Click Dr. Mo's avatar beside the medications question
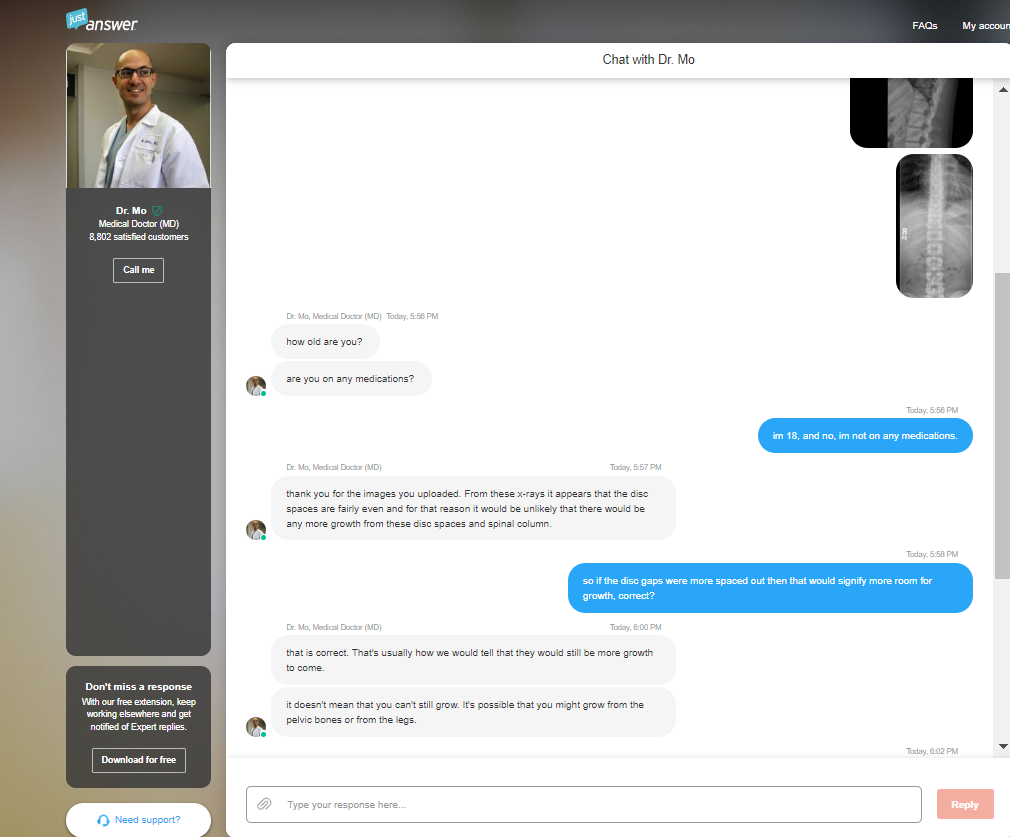This screenshot has width=1010, height=837. point(256,386)
